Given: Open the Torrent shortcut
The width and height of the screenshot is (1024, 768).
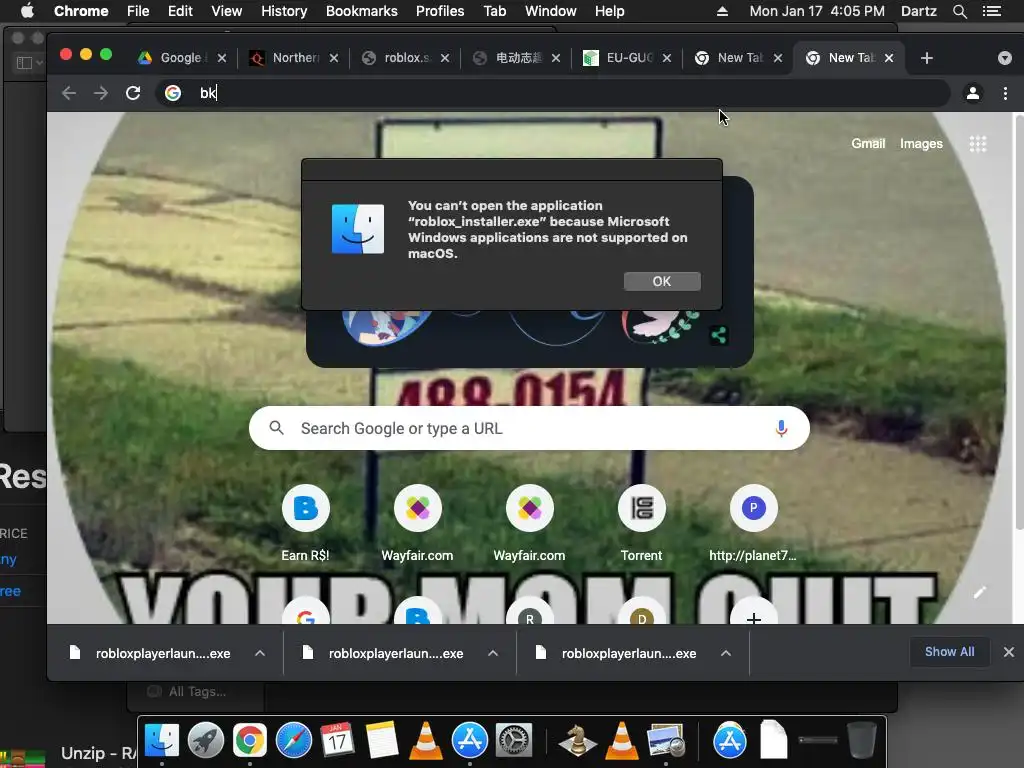Looking at the screenshot, I should [641, 524].
